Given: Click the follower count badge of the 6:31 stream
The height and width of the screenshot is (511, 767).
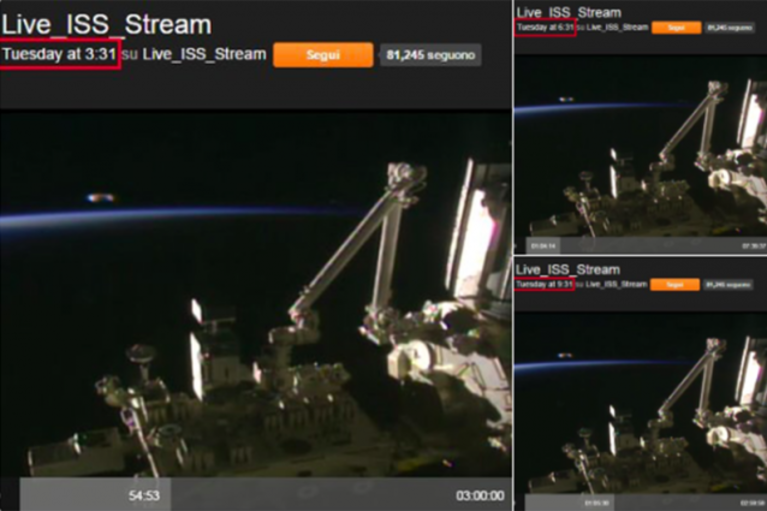Looking at the screenshot, I should 729,28.
